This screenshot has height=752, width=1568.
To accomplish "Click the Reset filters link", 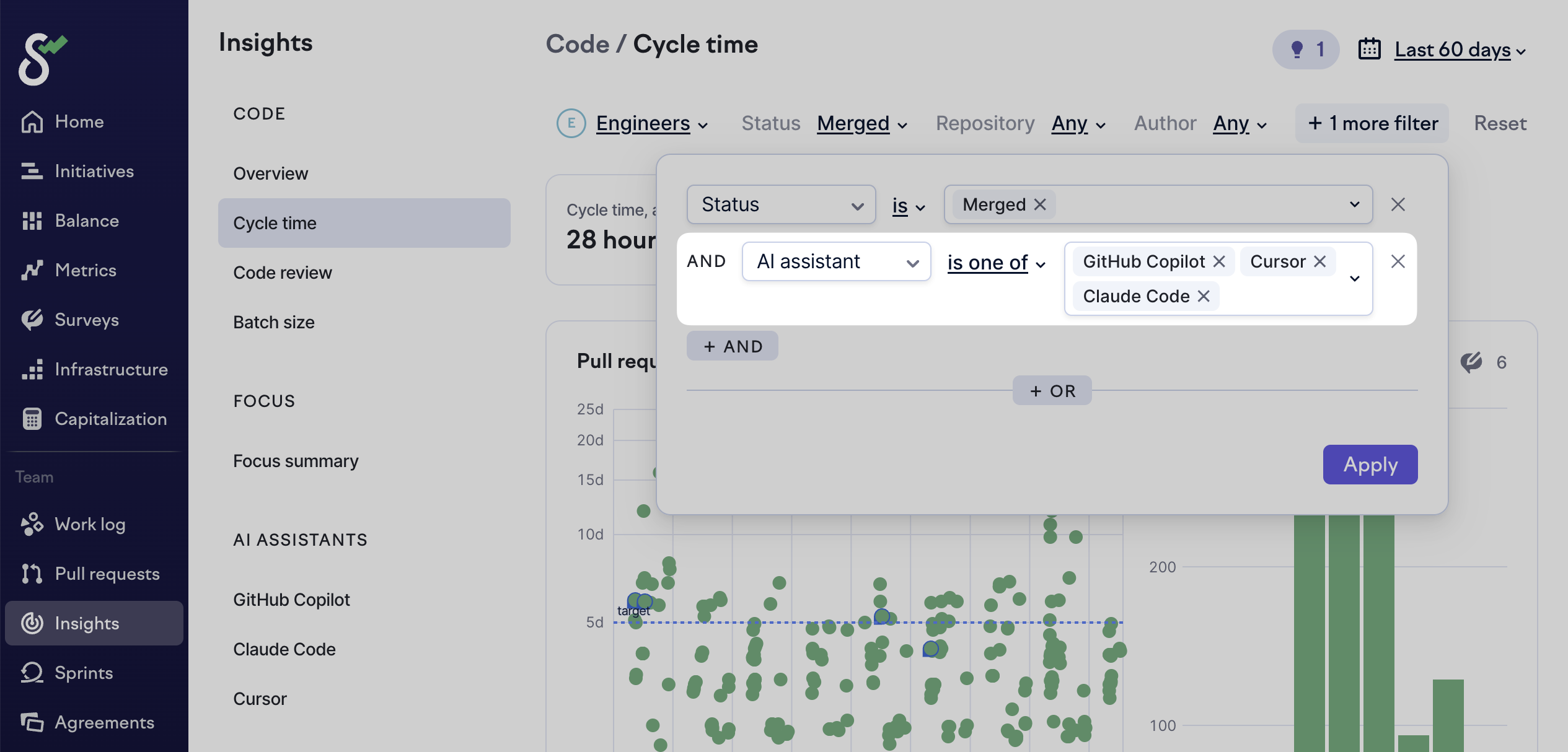I will coord(1500,123).
